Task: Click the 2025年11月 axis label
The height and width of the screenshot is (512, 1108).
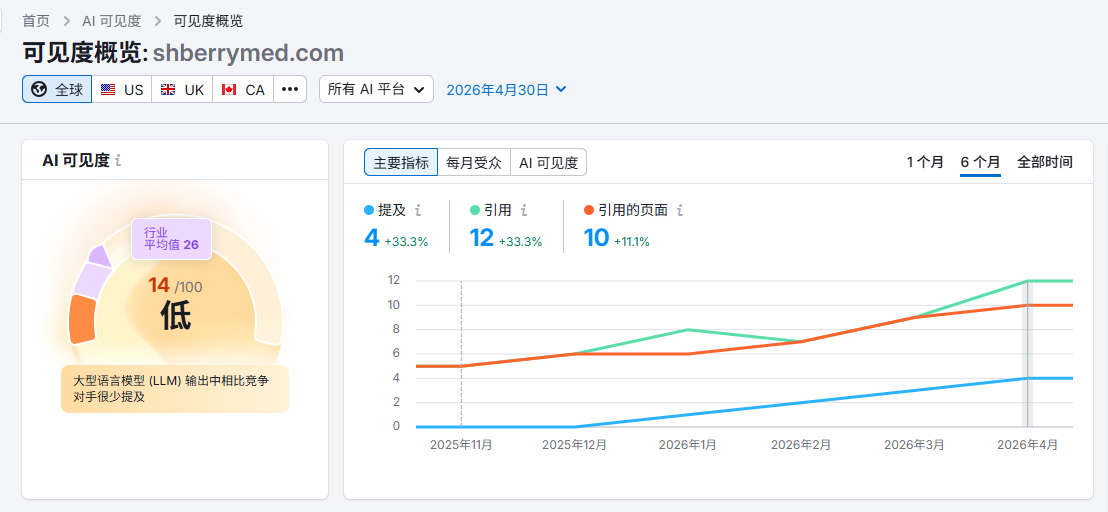Action: click(461, 445)
